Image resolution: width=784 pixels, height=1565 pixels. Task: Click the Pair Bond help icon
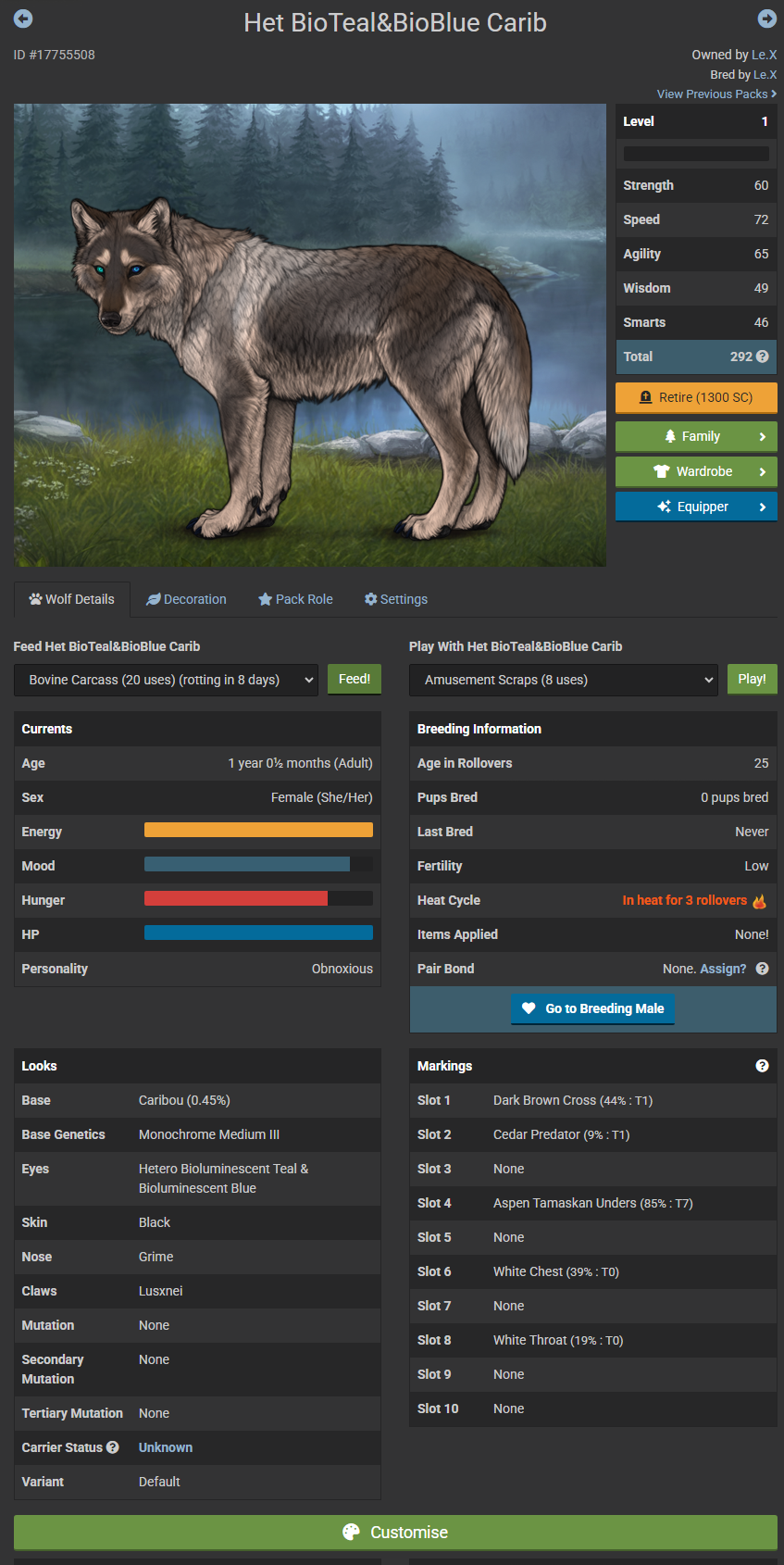tap(763, 969)
